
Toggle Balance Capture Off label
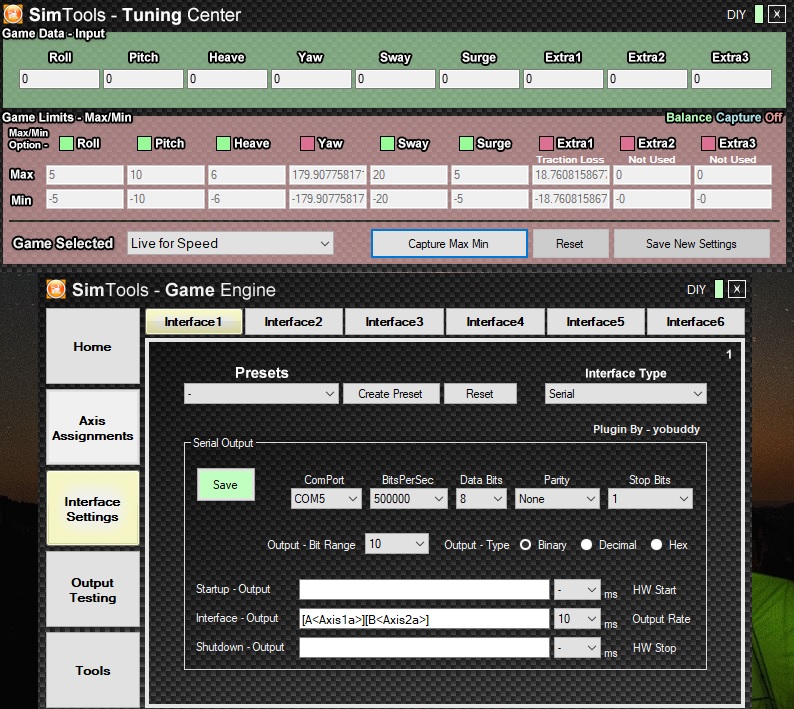[x=724, y=117]
